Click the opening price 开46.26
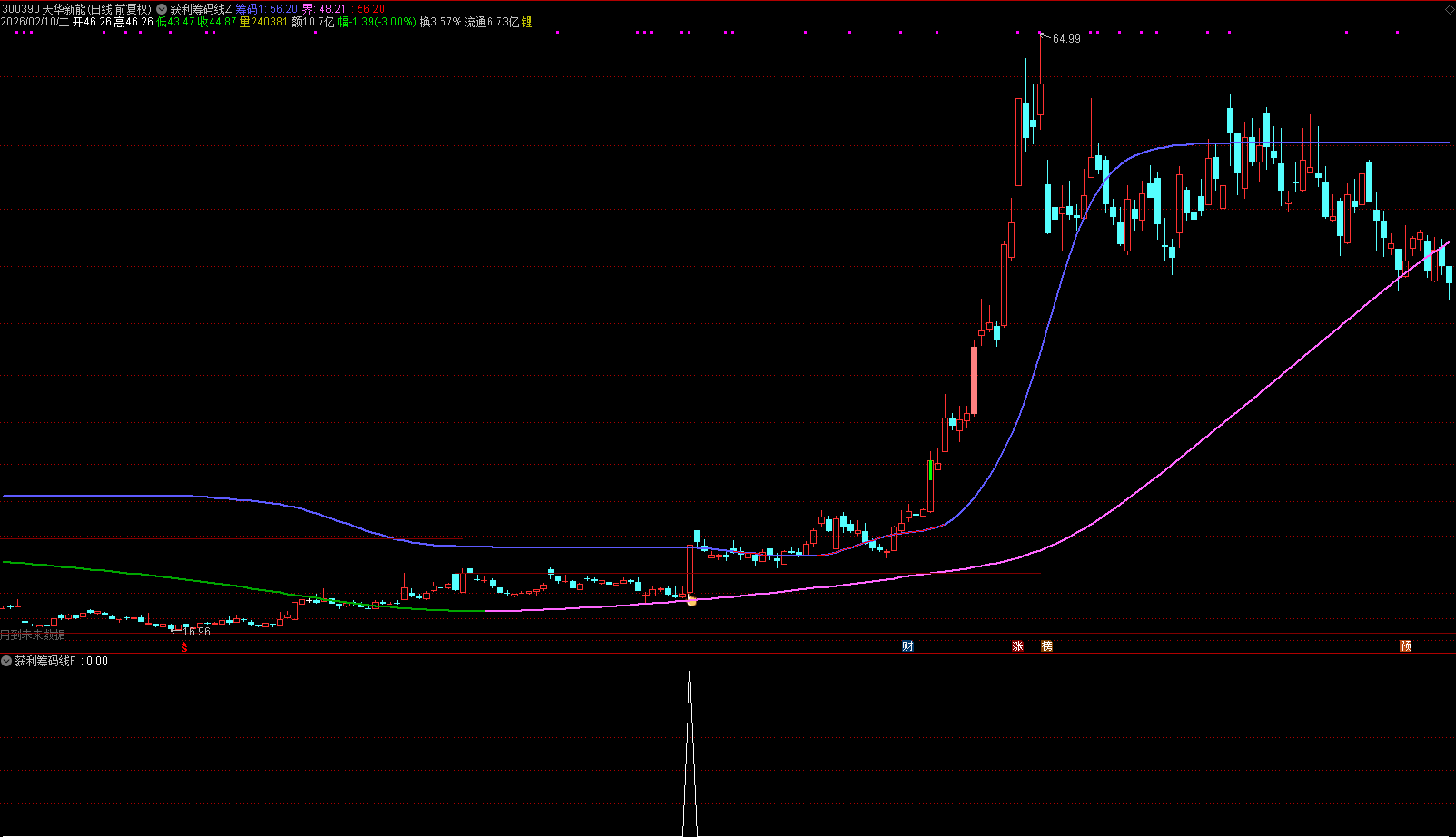Viewport: 1456px width, 837px height. 92,22
